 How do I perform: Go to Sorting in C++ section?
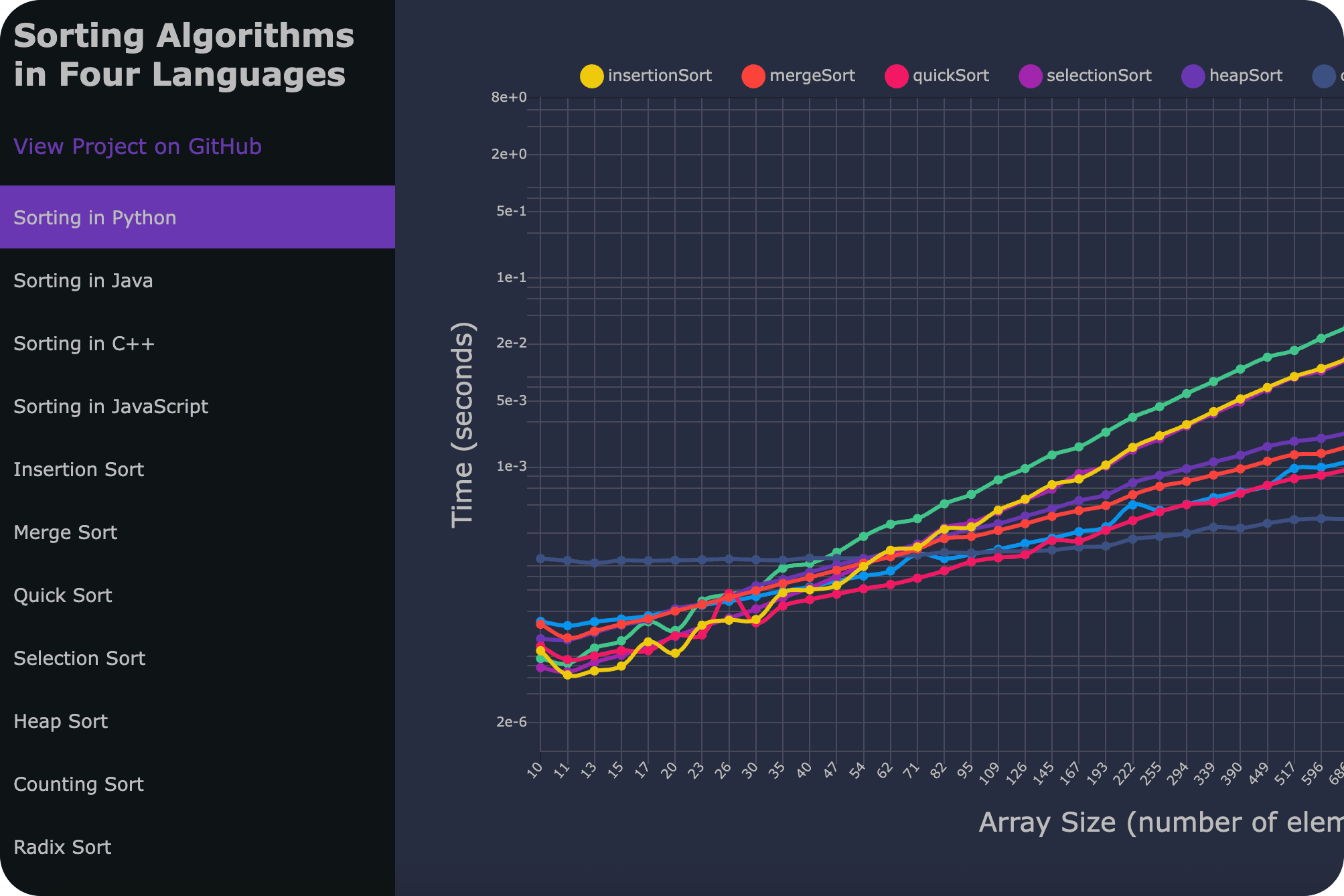click(84, 344)
